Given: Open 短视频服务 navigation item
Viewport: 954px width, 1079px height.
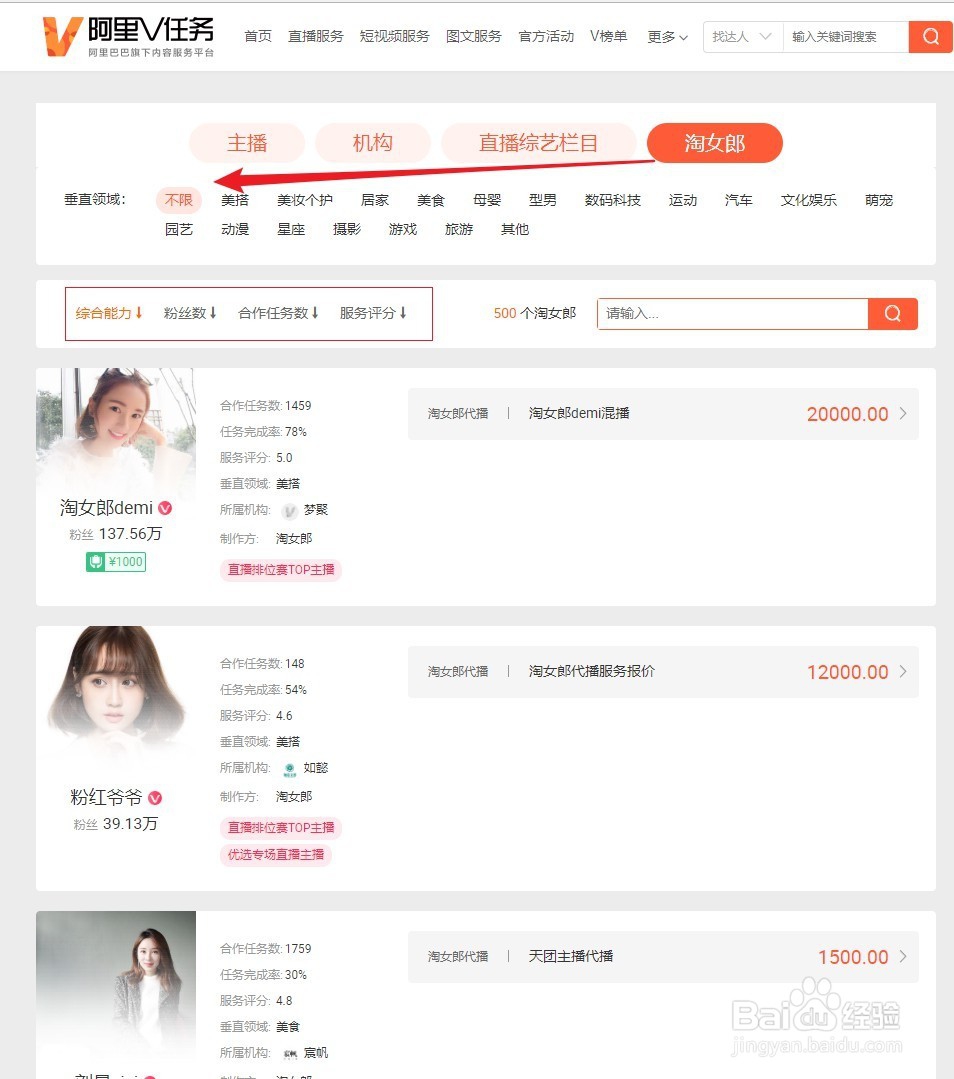Looking at the screenshot, I should tap(394, 36).
